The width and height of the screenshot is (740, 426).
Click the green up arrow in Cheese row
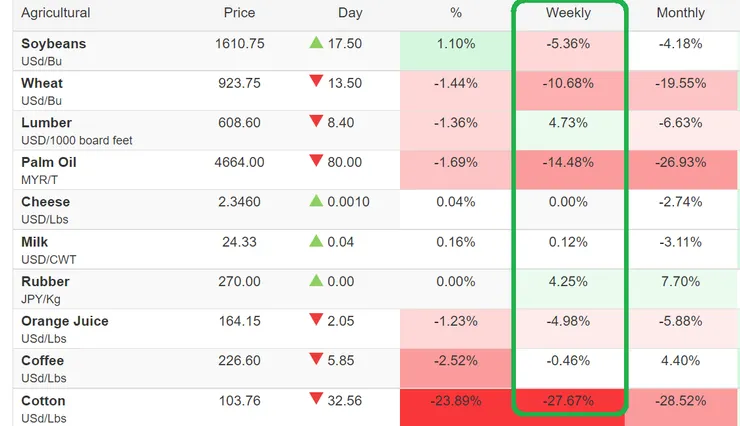(317, 201)
